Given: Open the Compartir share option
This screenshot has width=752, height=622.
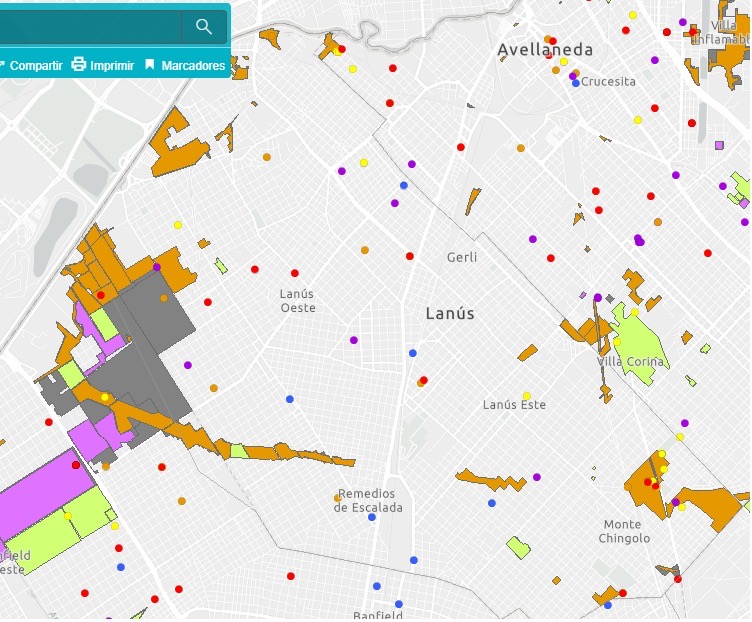Looking at the screenshot, I should (35, 65).
